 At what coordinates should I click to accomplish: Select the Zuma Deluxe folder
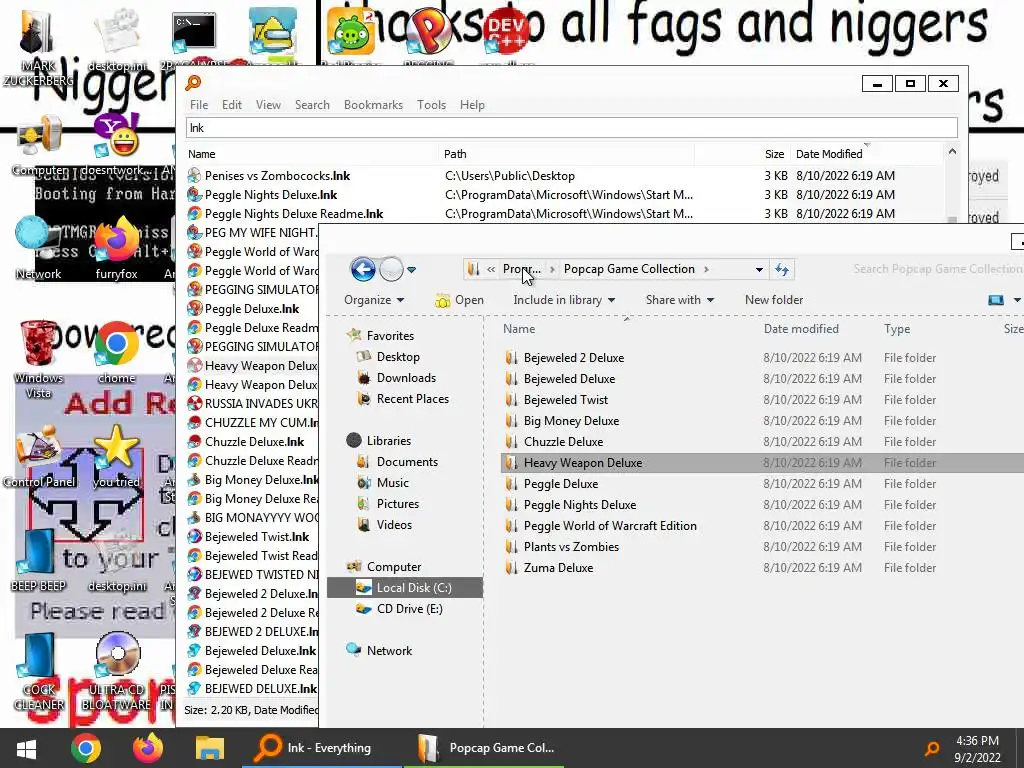point(558,568)
